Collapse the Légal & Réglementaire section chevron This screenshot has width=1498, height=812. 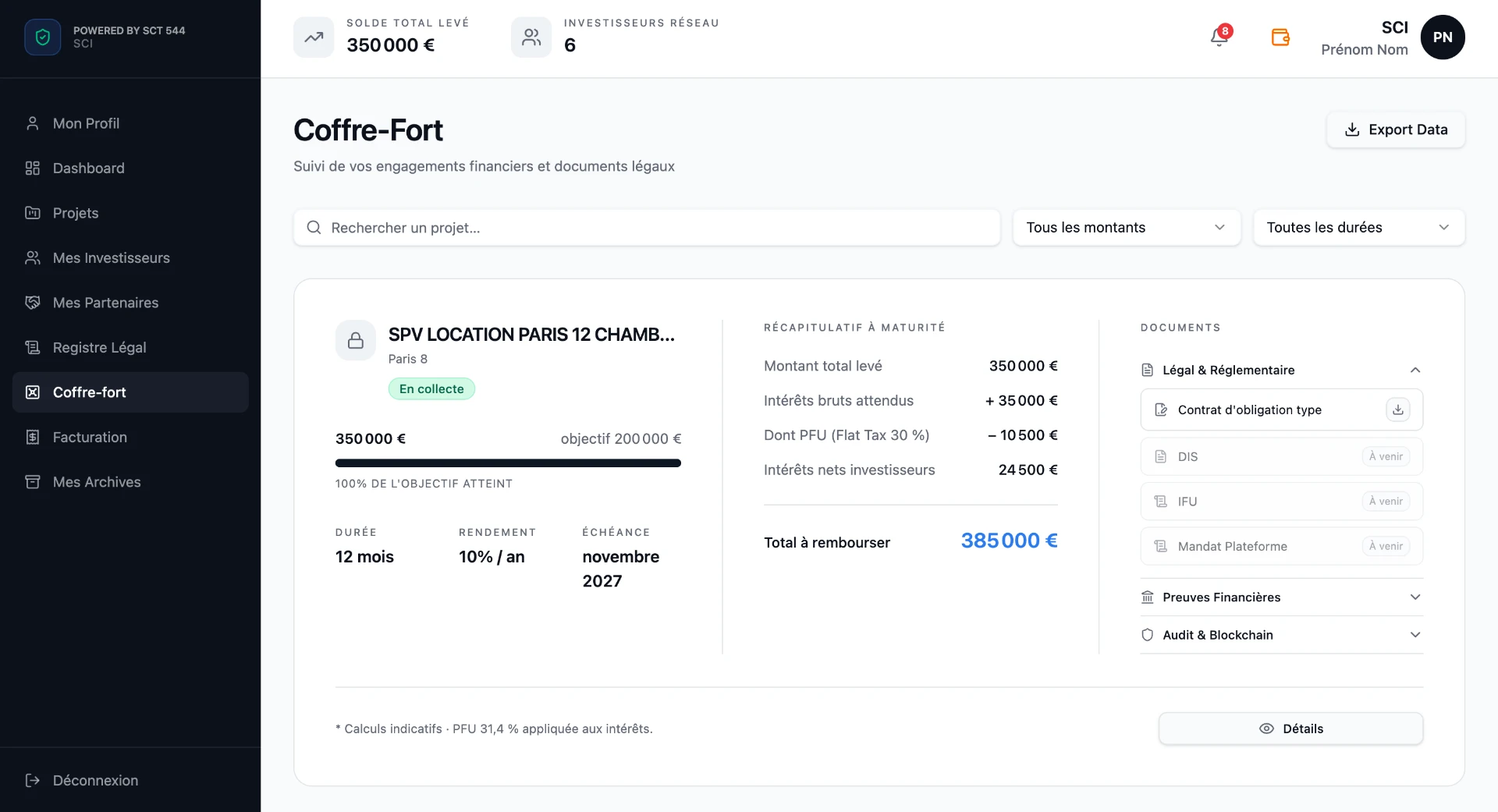(1415, 370)
